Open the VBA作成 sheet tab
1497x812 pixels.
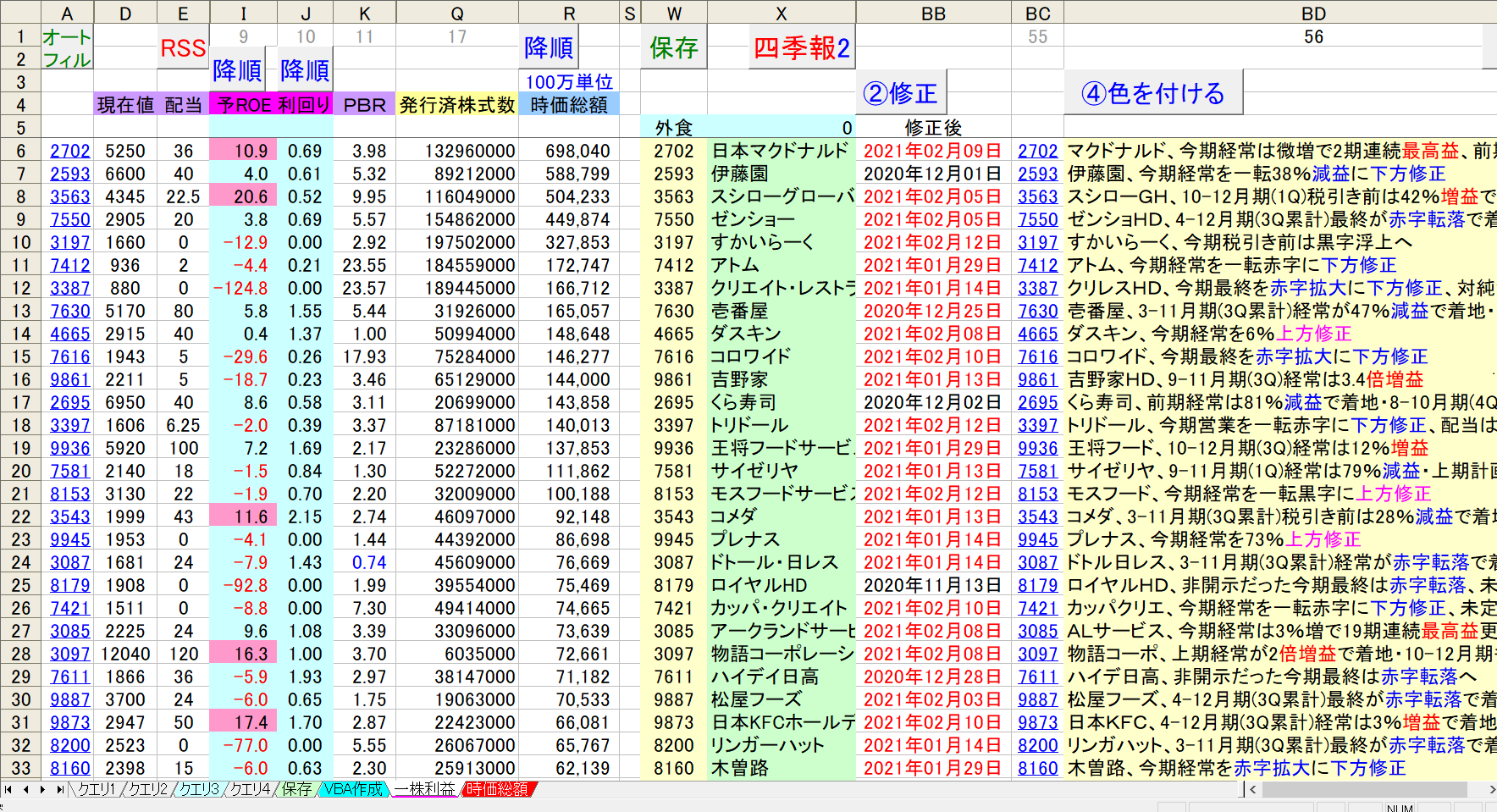coord(353,789)
